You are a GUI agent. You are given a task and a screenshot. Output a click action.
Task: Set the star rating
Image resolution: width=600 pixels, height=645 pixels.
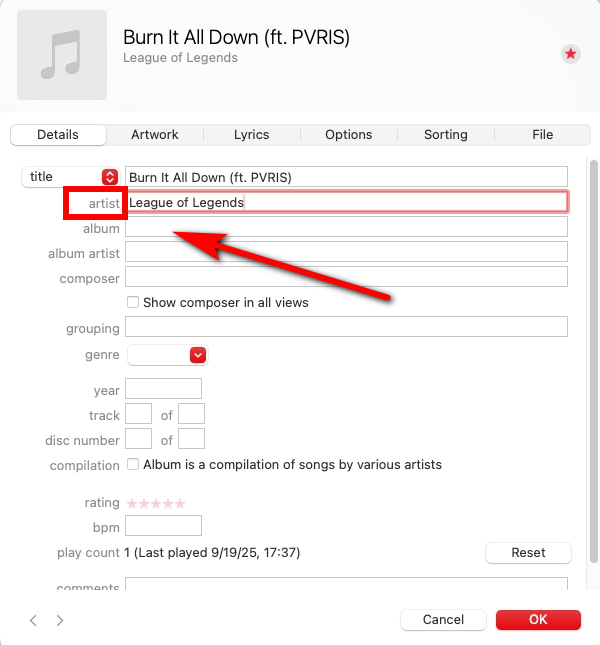(x=156, y=503)
